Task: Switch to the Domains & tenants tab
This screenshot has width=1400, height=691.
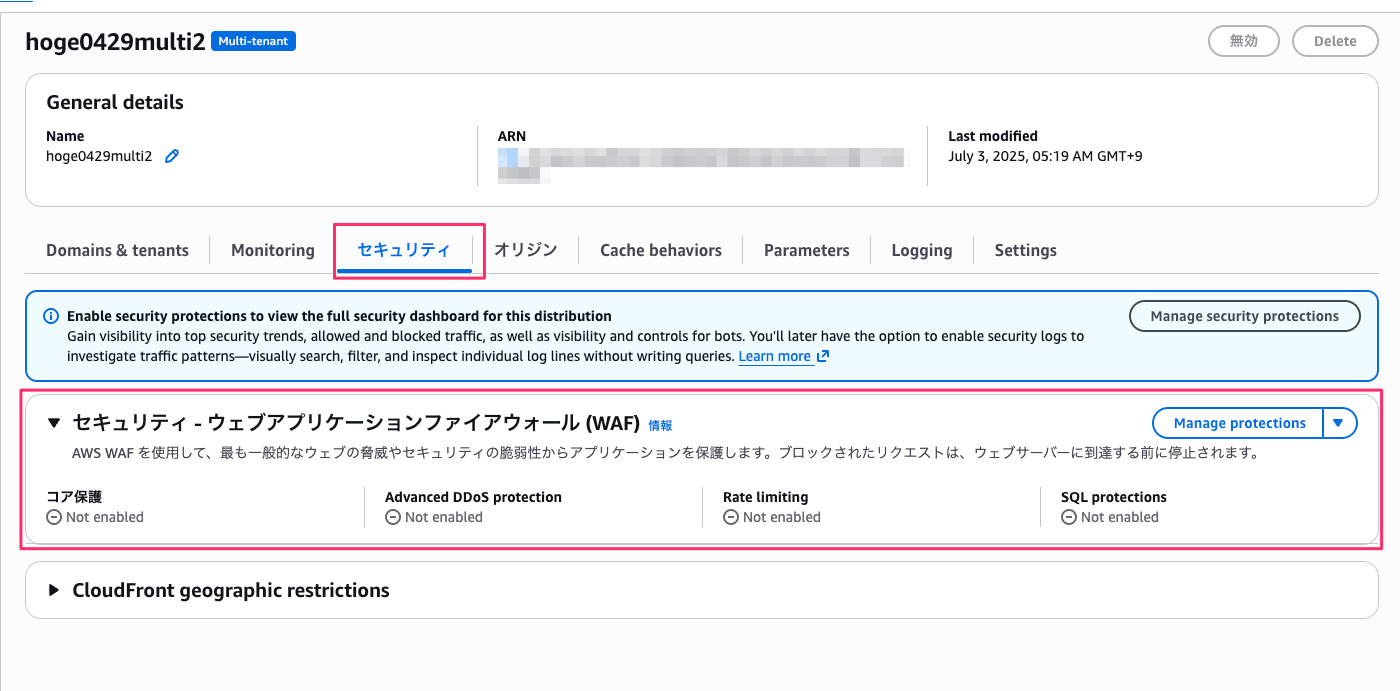Action: (117, 250)
